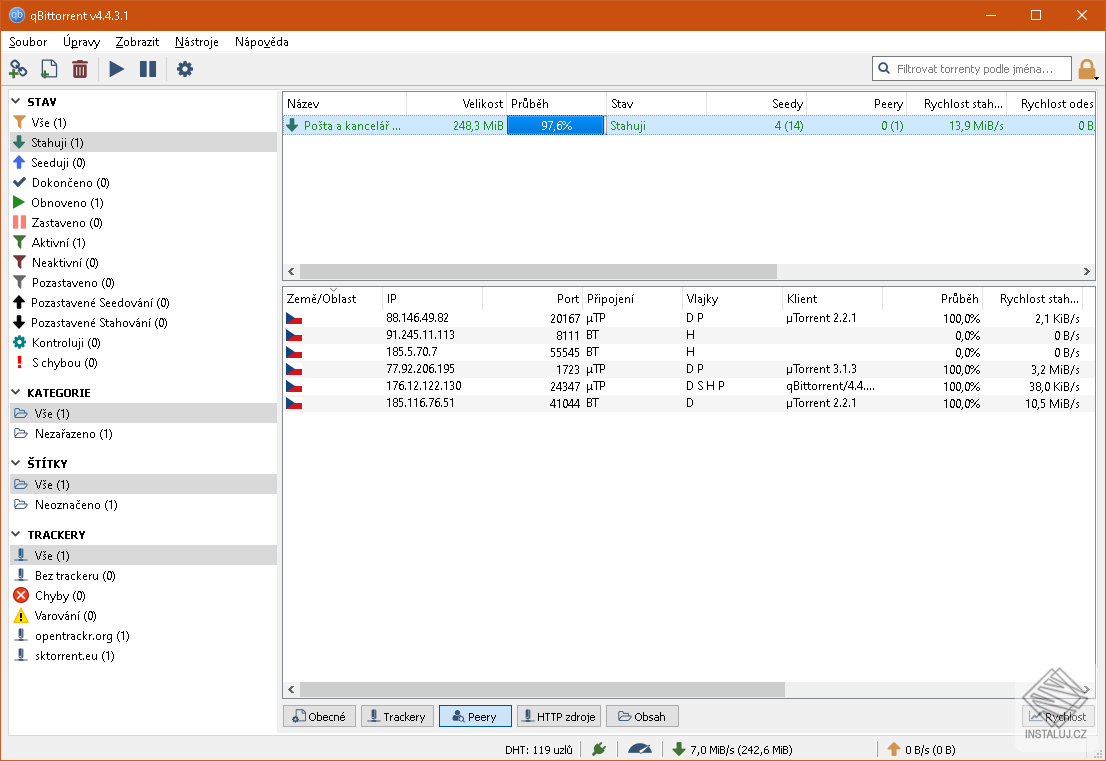Open the settings gear icon
Viewport: 1106px width, 761px height.
184,68
